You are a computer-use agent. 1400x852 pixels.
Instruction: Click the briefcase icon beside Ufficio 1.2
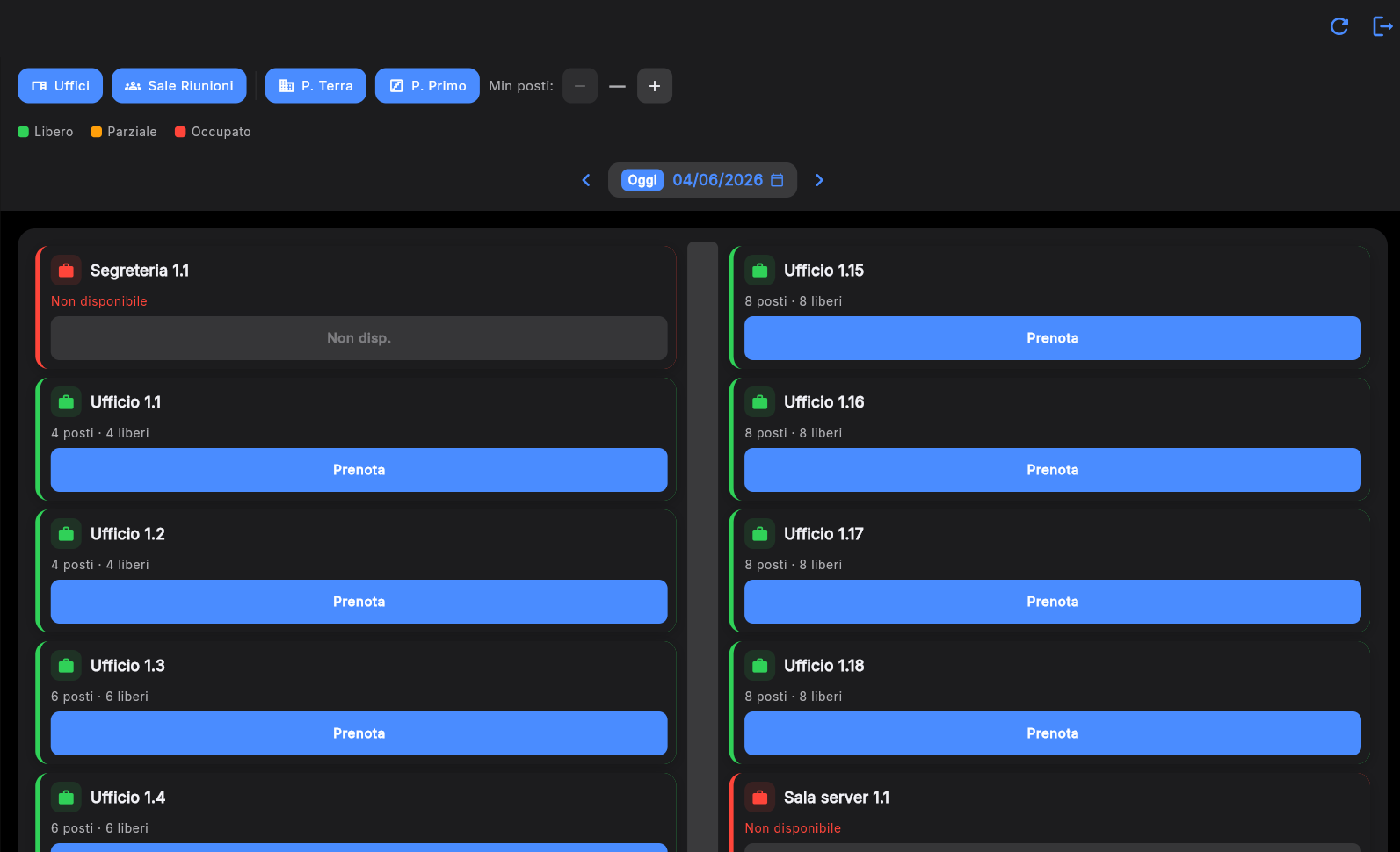[66, 534]
